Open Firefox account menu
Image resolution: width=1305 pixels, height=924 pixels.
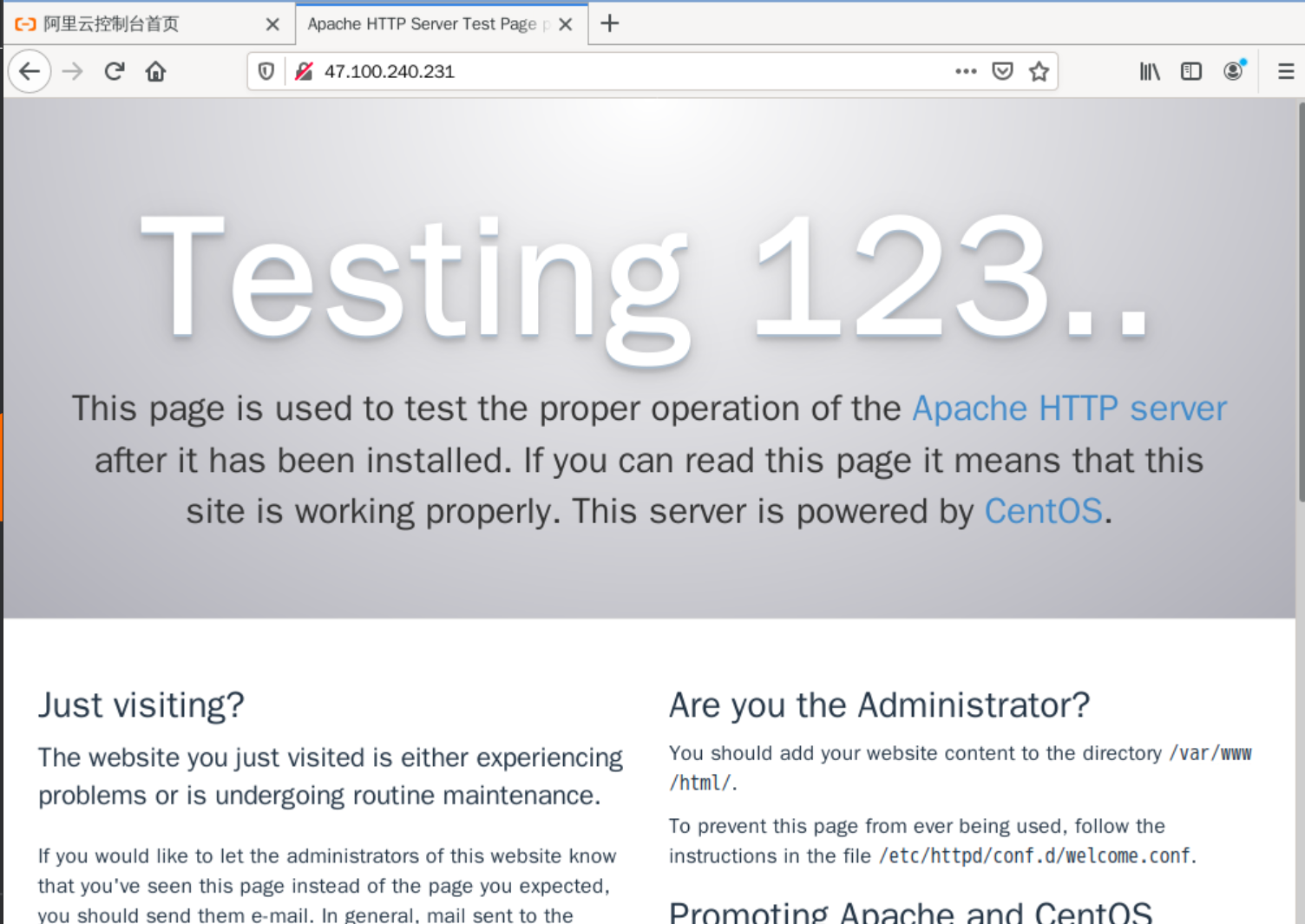tap(1234, 70)
